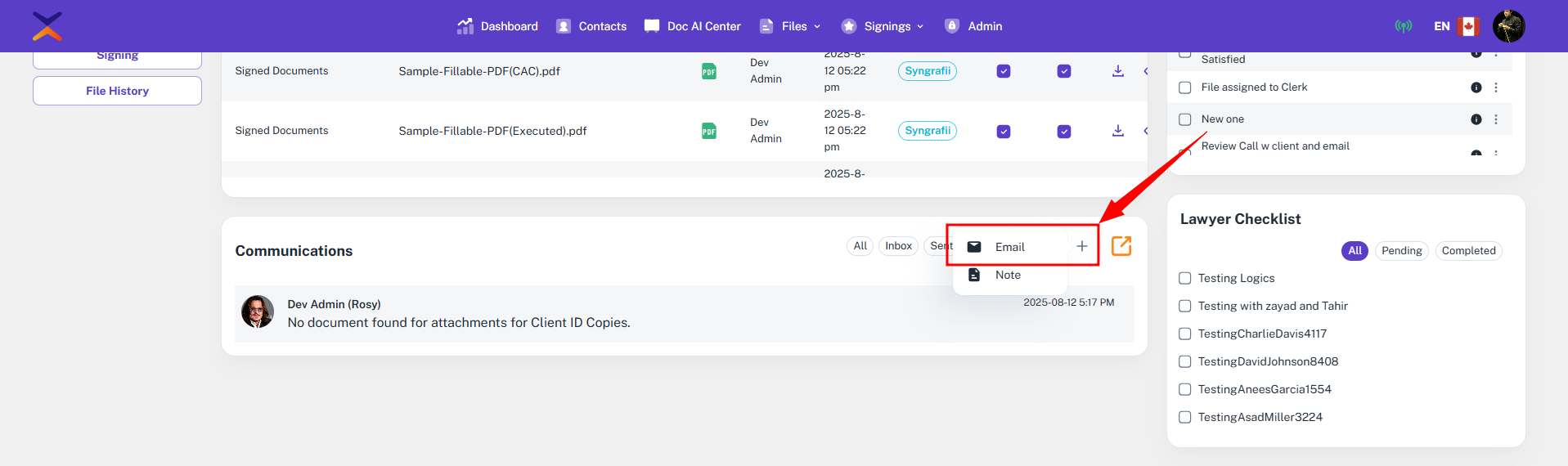Select Email from the add menu
The height and width of the screenshot is (466, 1568).
pos(1009,247)
